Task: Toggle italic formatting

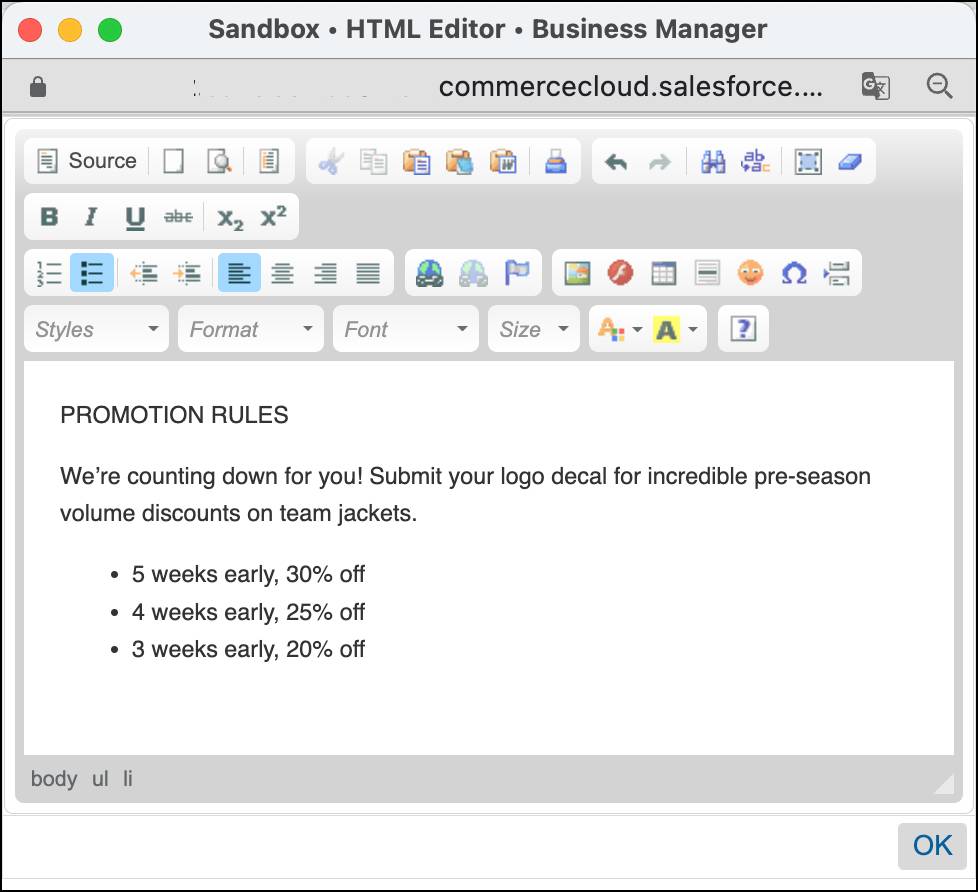Action: pyautogui.click(x=92, y=217)
